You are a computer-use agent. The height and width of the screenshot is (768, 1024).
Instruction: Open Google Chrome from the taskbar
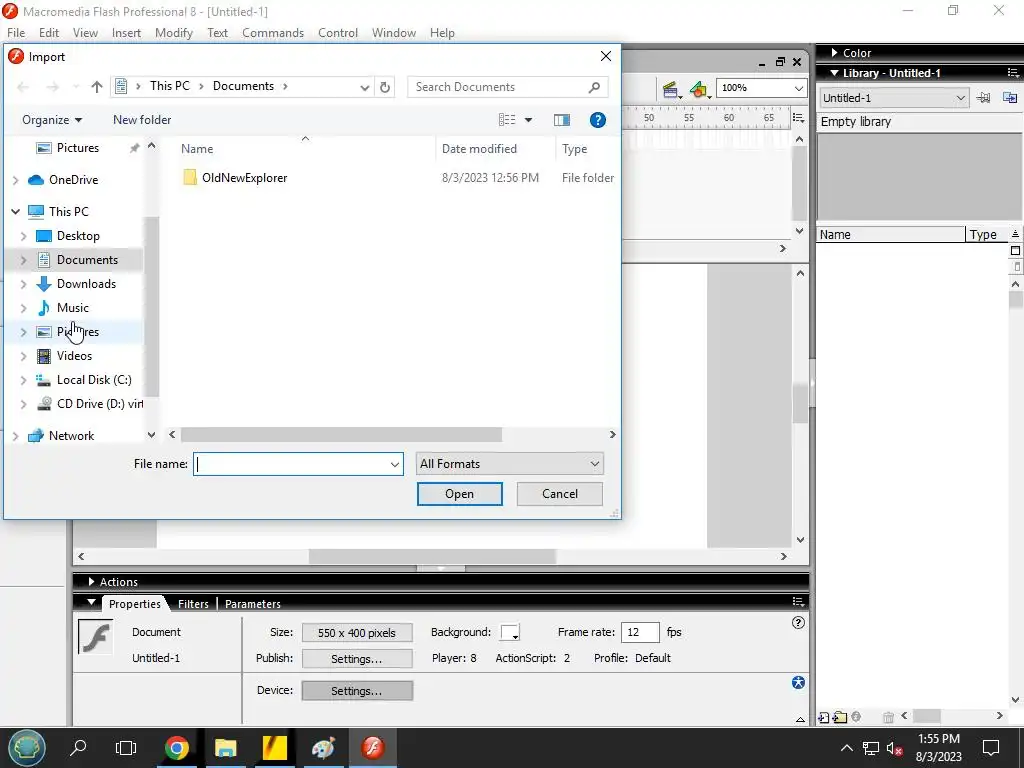pos(176,748)
